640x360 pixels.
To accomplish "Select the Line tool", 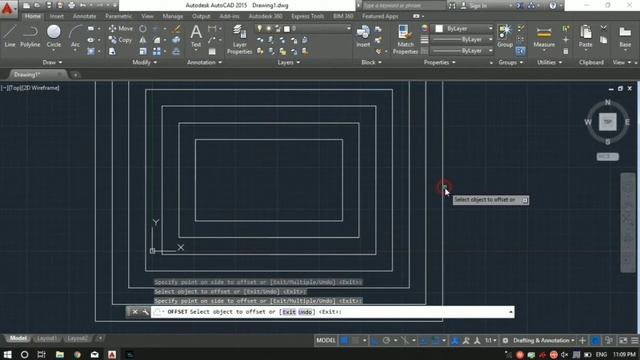I will point(10,36).
